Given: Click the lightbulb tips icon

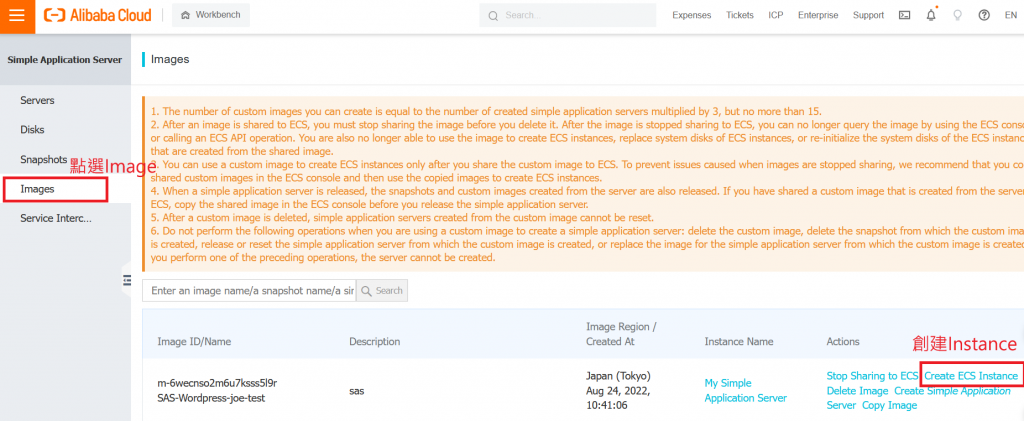Looking at the screenshot, I should [957, 15].
